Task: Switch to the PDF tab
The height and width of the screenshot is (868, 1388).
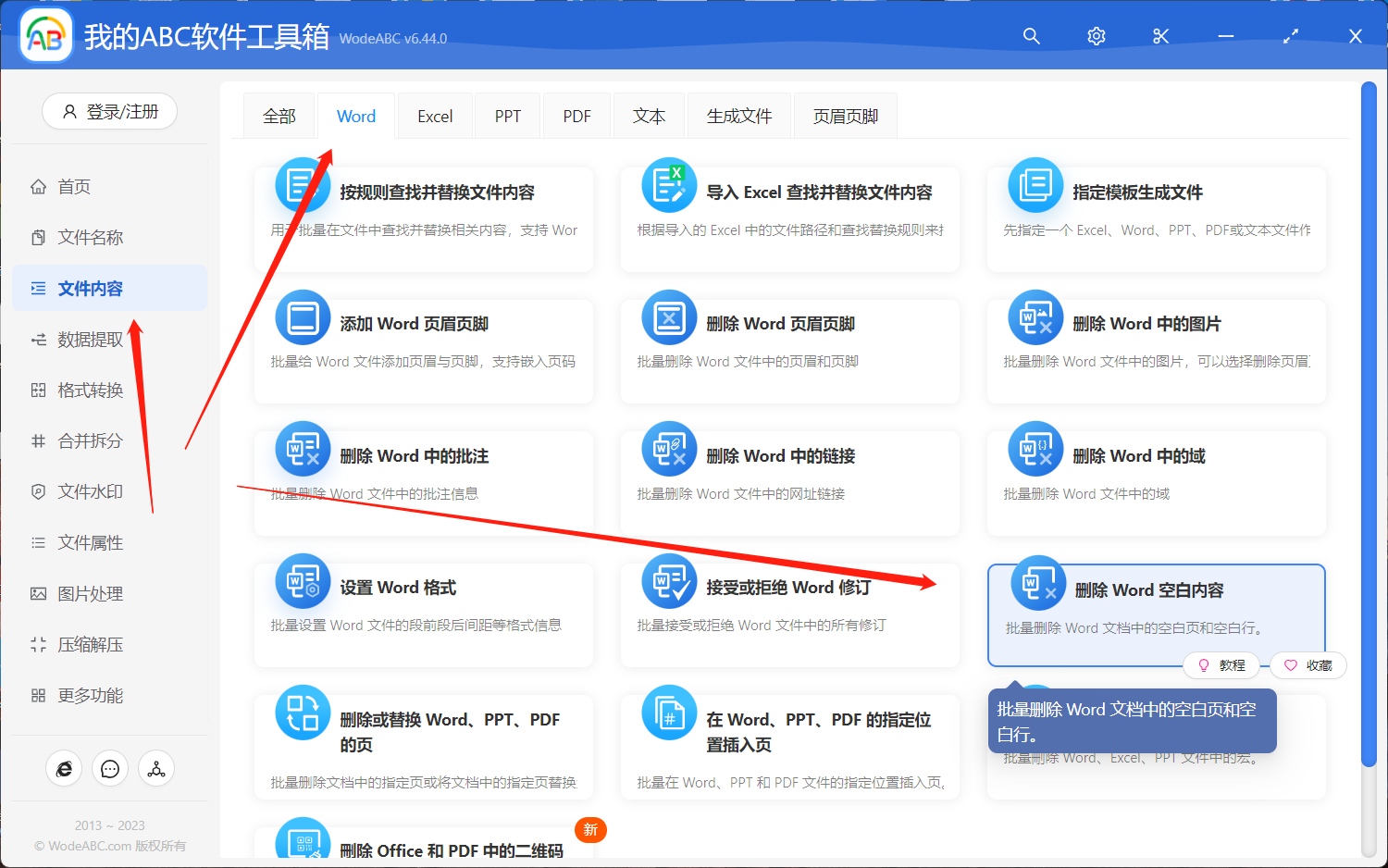Action: point(577,117)
